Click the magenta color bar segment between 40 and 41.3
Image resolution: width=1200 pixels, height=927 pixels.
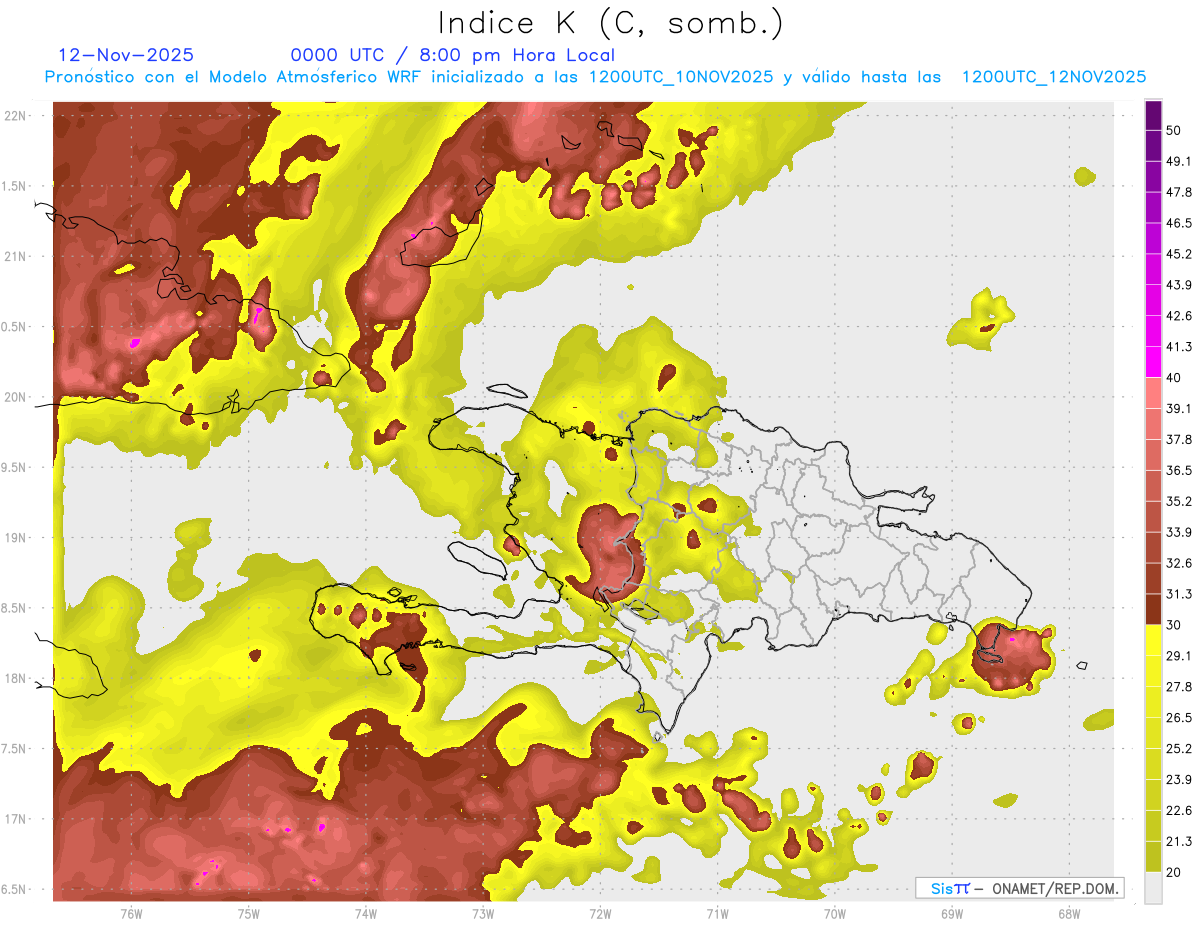(1153, 362)
